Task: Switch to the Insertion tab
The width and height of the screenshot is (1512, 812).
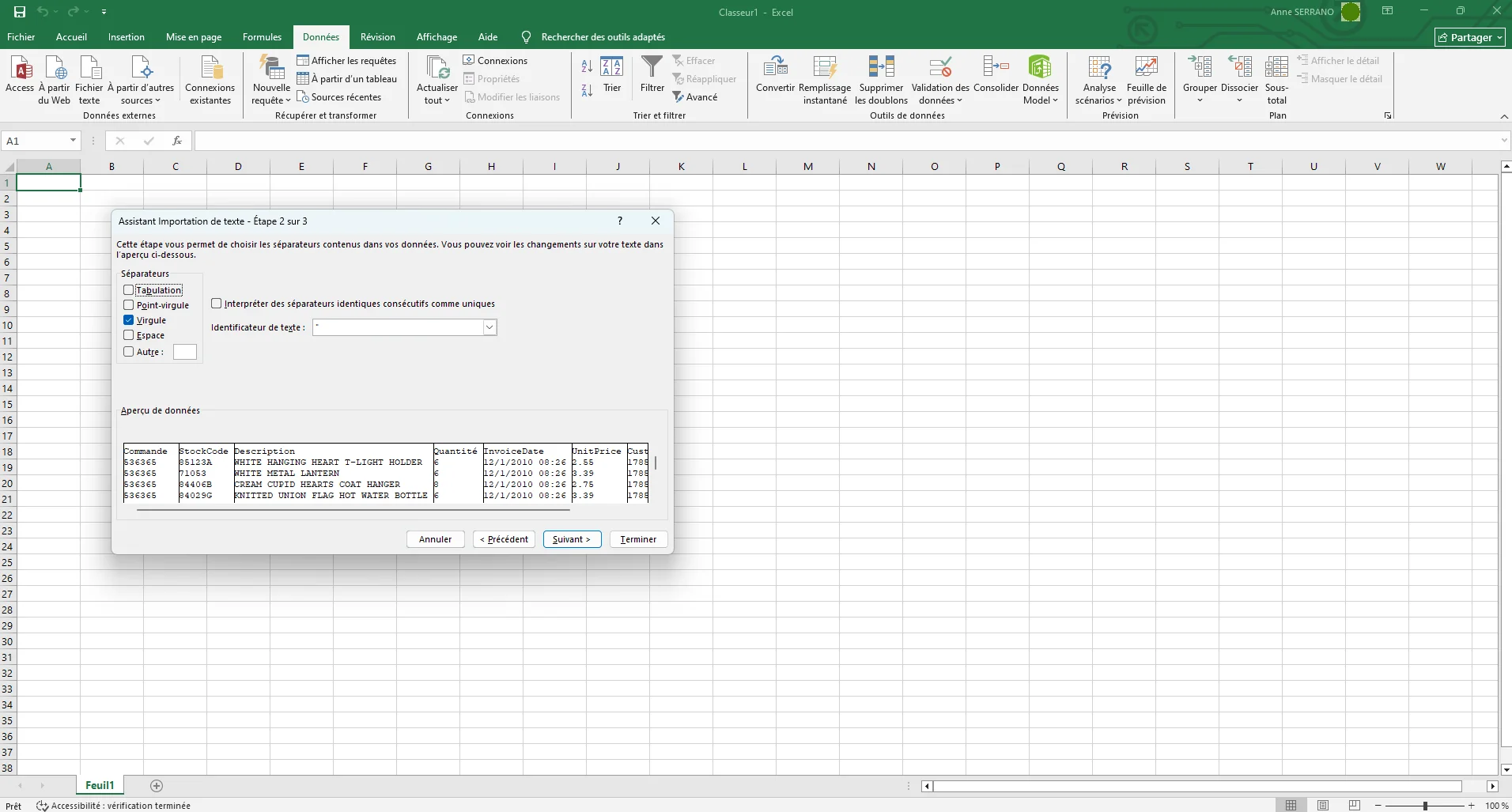Action: [127, 37]
